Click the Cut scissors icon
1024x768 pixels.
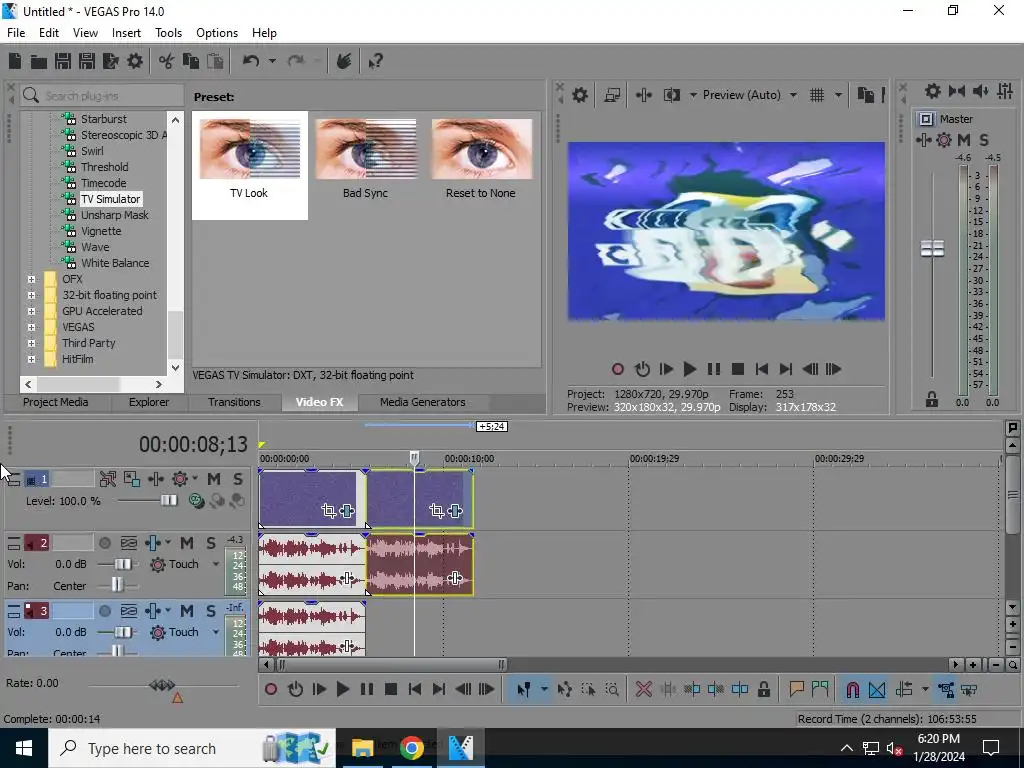point(167,61)
